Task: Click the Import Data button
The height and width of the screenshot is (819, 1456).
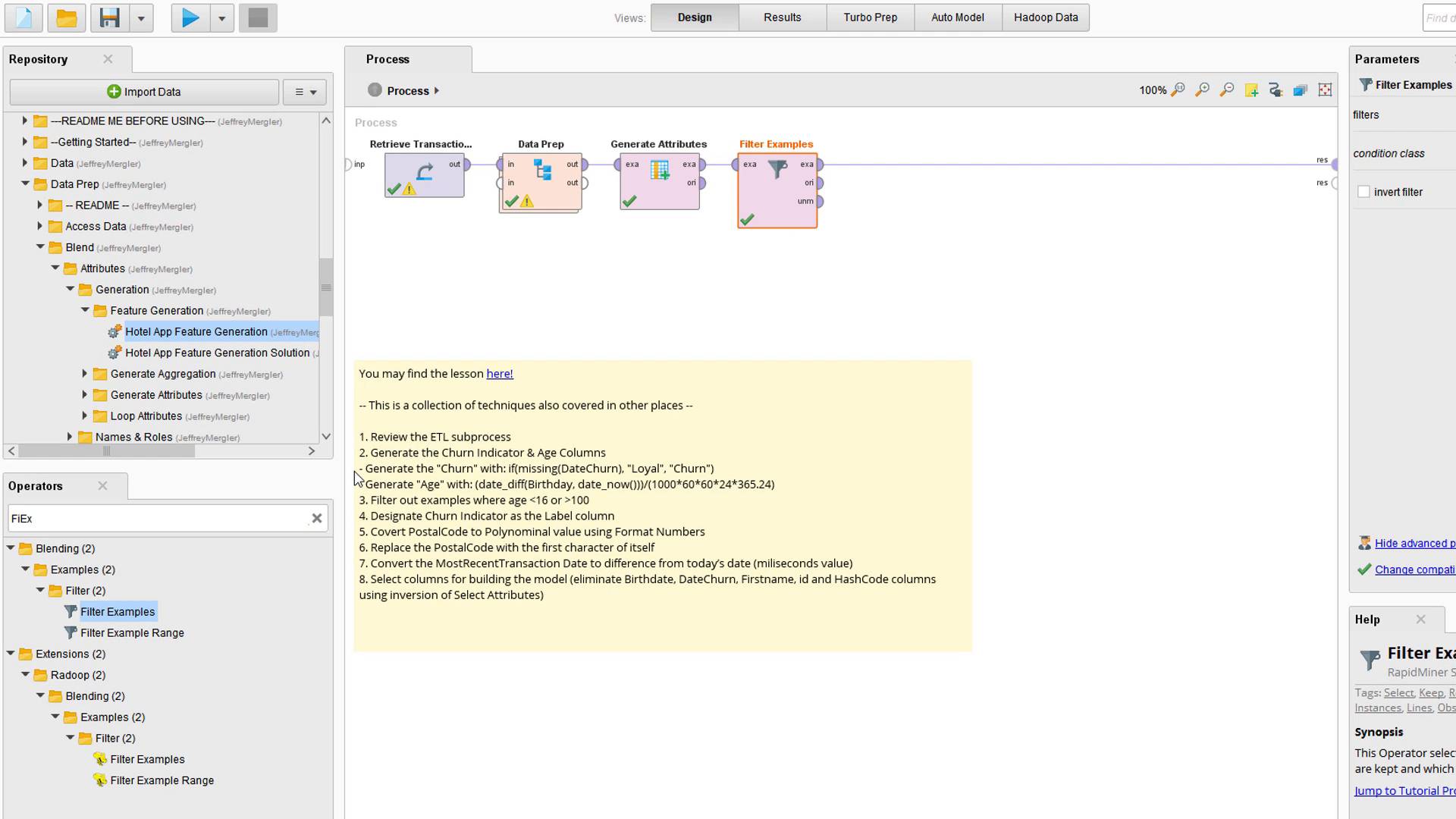Action: coord(144,92)
